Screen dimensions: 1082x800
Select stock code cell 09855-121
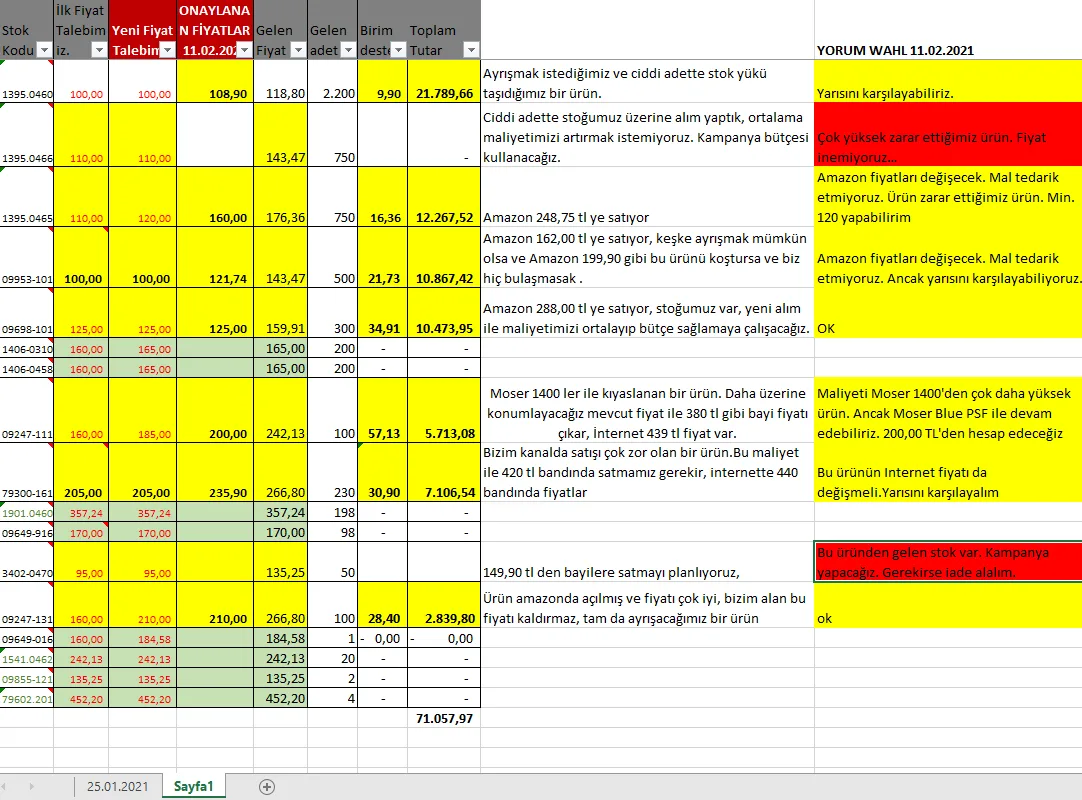click(27, 679)
